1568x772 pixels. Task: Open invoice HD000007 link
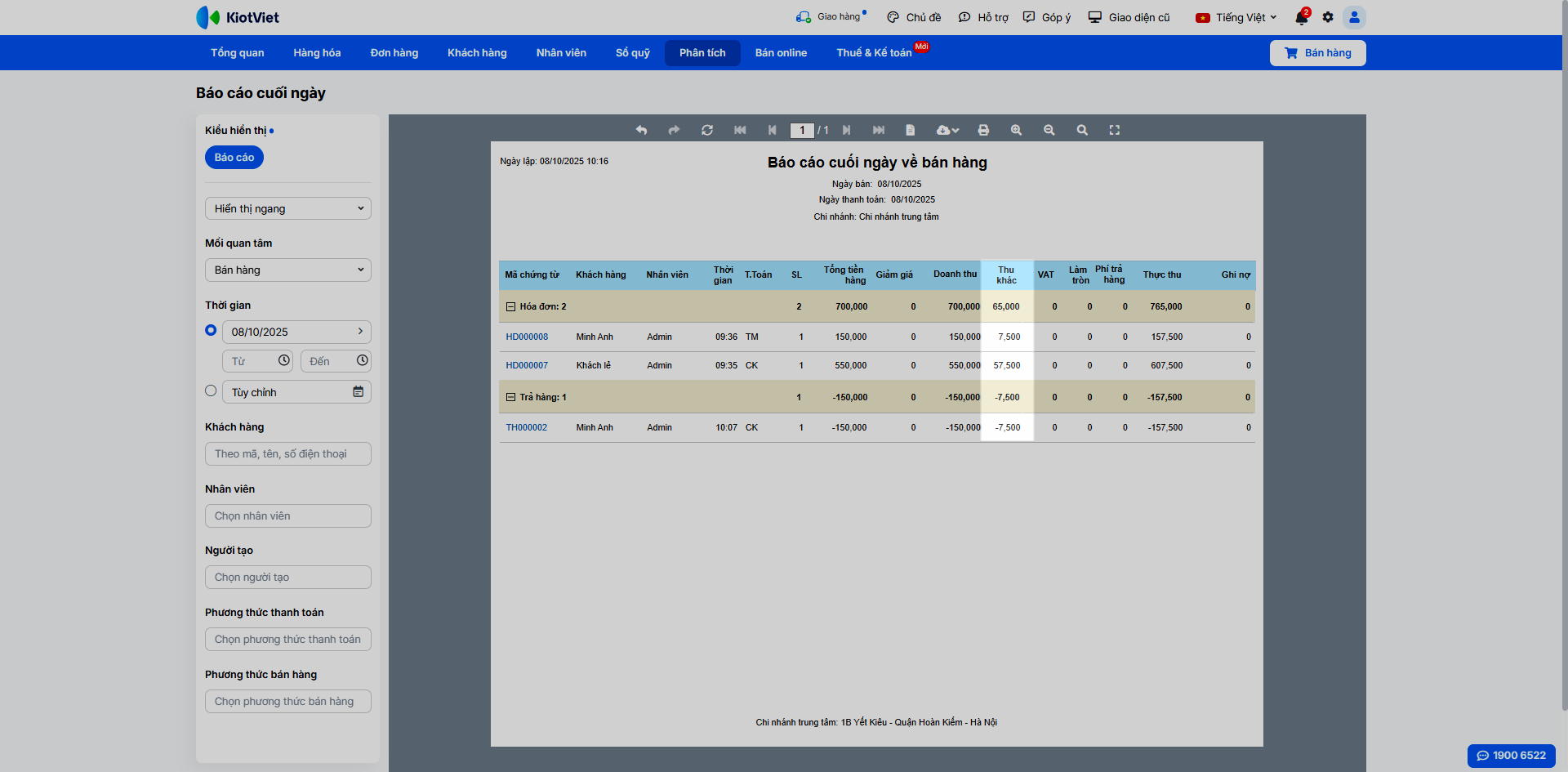click(x=527, y=365)
